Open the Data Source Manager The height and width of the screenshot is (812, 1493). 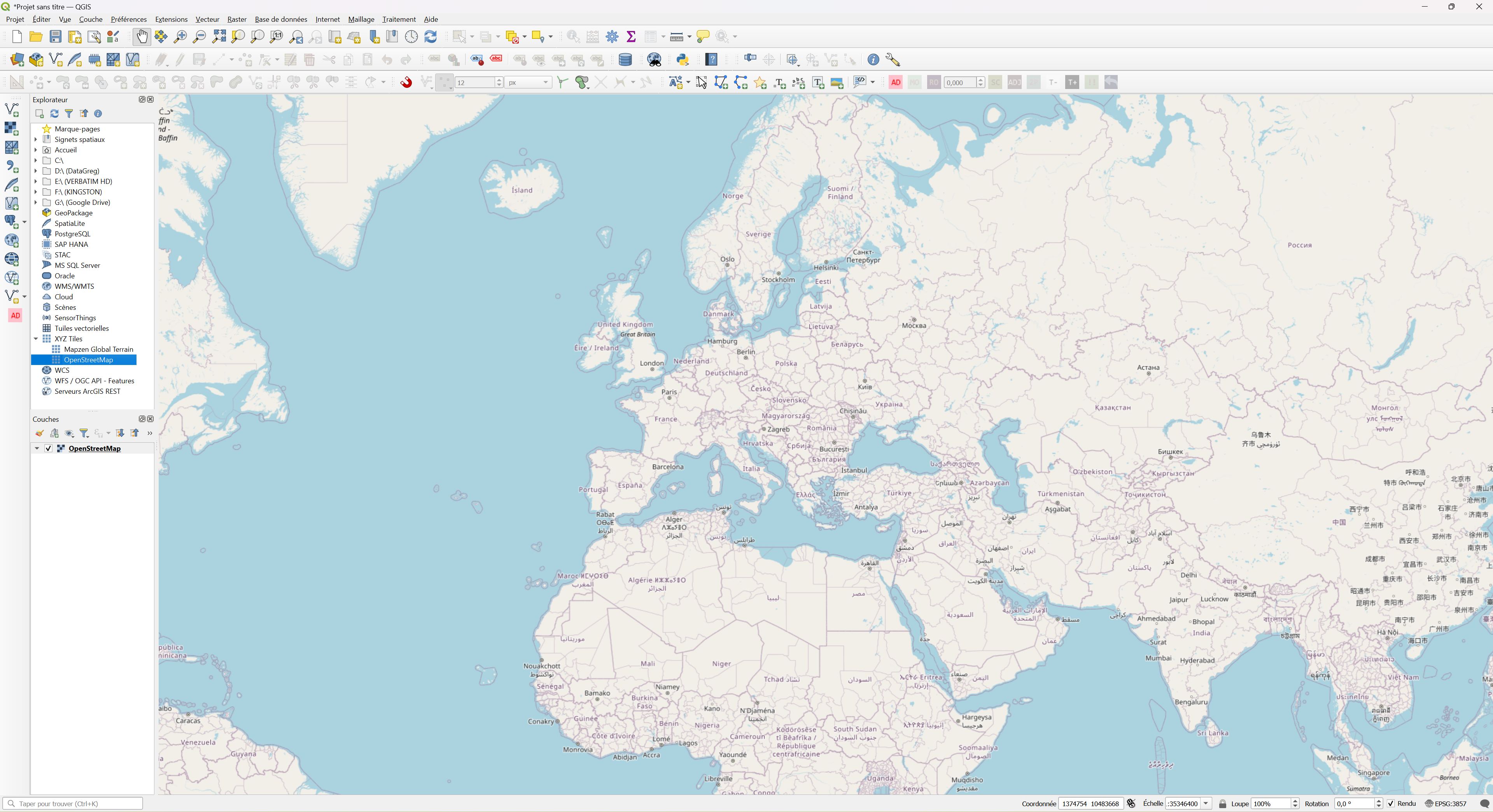17,59
